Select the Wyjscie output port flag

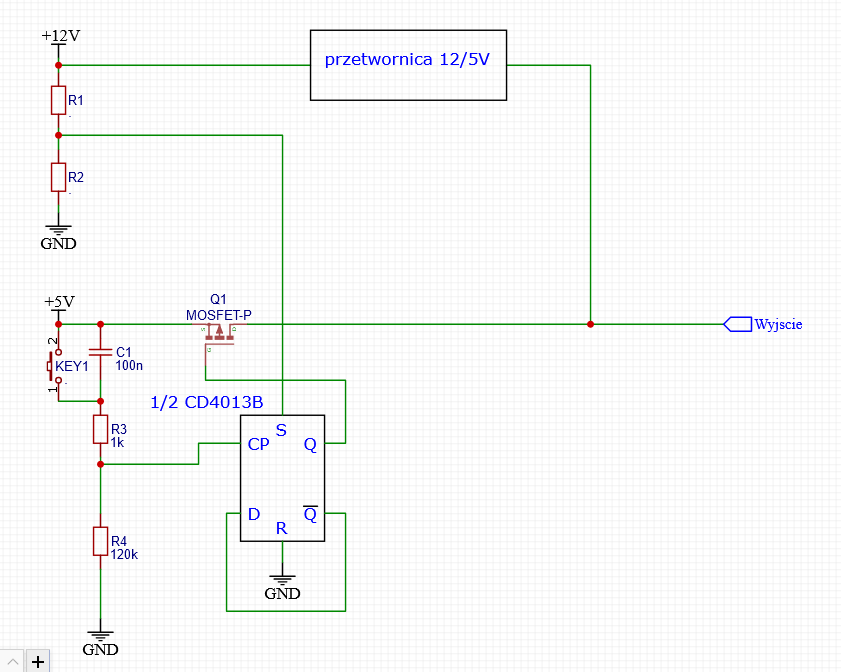(x=737, y=324)
